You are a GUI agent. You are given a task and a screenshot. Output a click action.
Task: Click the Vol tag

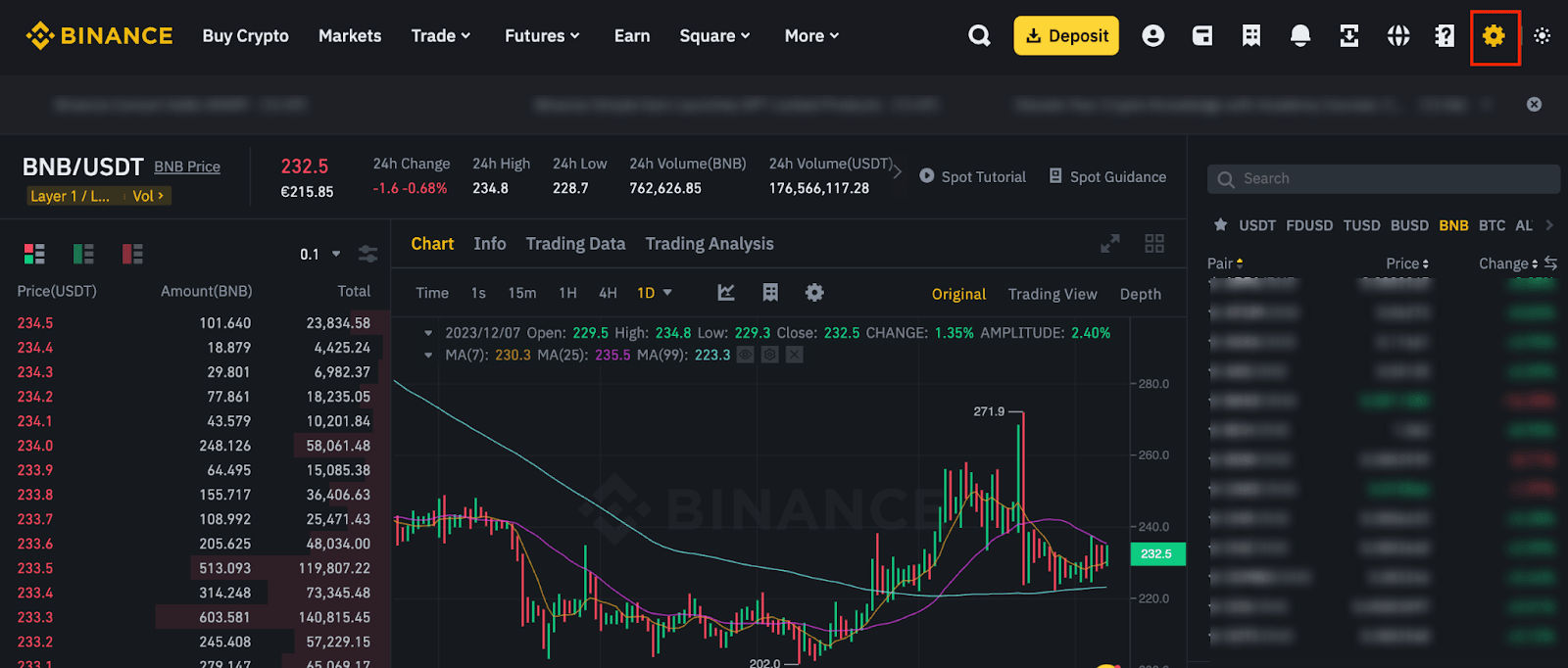click(x=148, y=196)
